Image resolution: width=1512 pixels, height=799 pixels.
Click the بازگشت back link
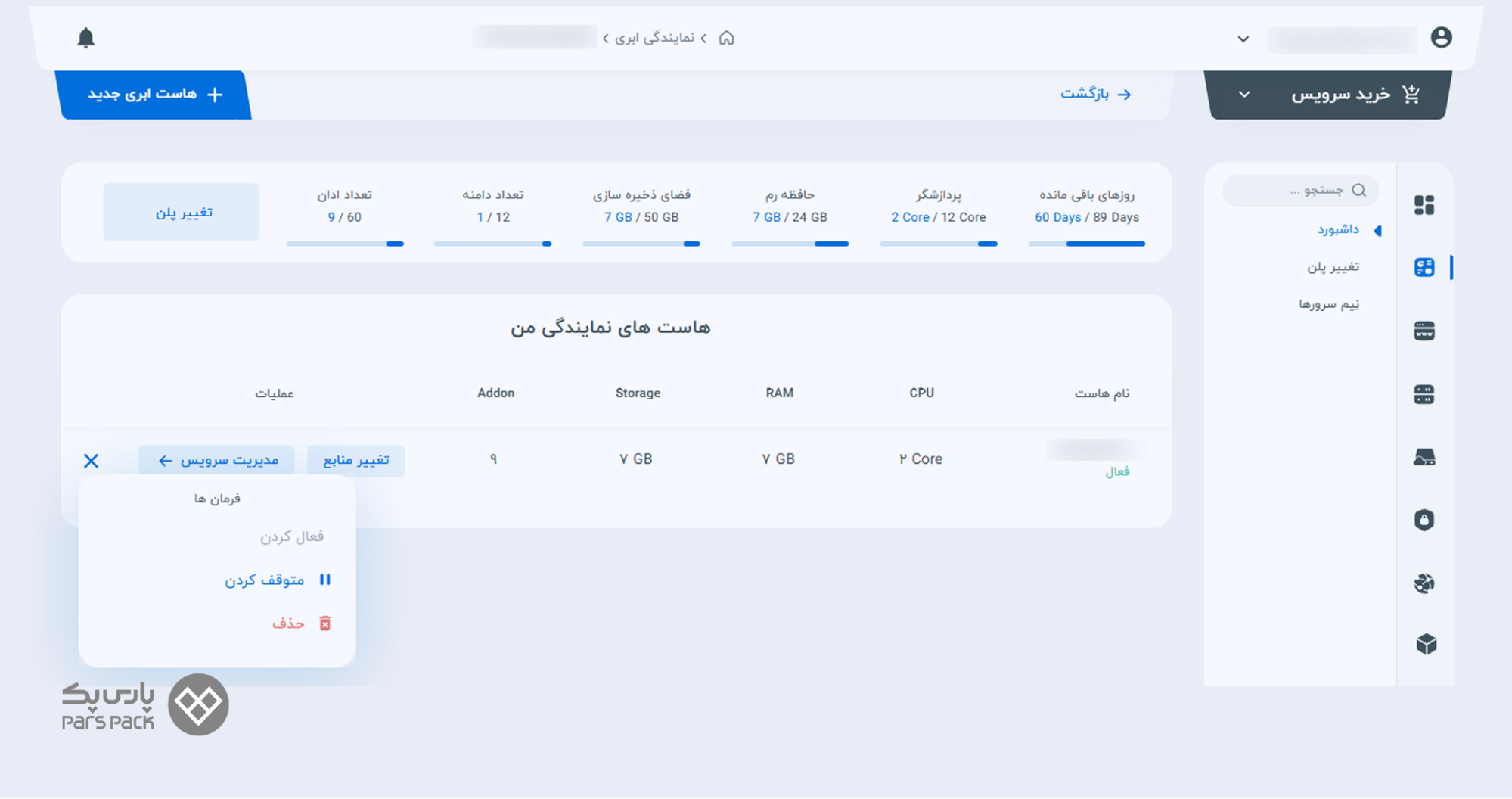coord(1095,95)
